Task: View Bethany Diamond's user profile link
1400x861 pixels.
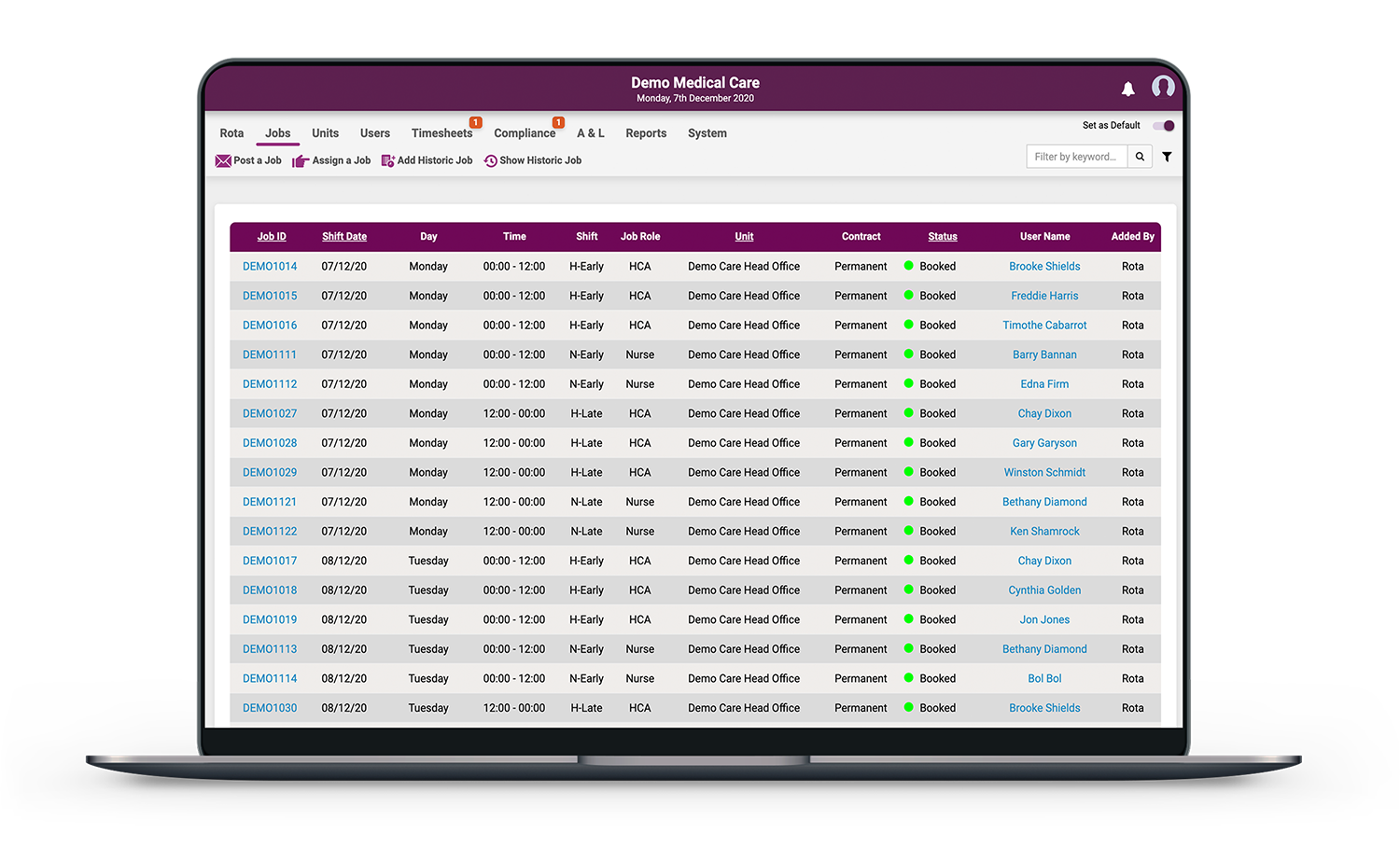Action: (x=1044, y=501)
